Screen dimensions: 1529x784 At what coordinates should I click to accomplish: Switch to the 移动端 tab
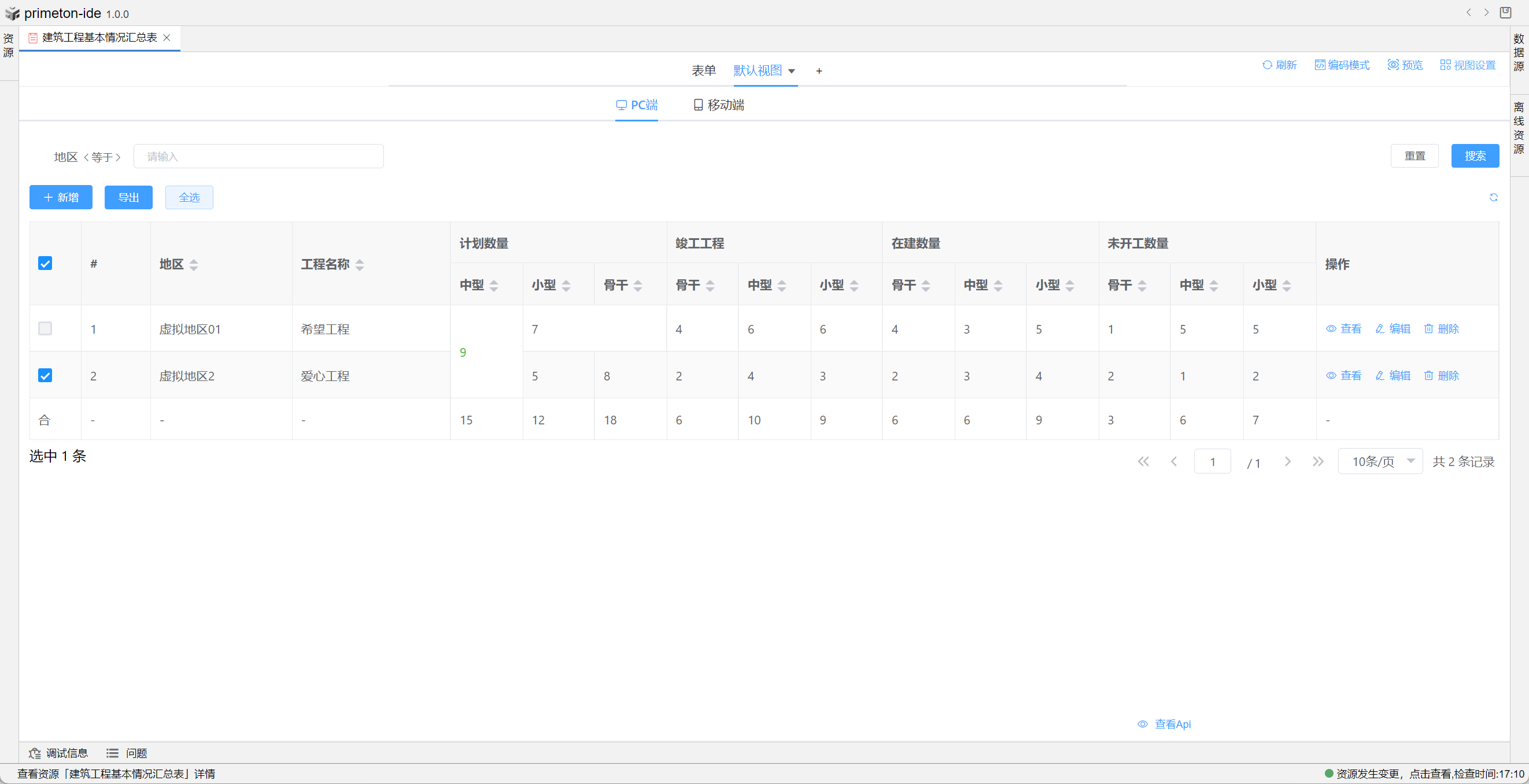718,105
